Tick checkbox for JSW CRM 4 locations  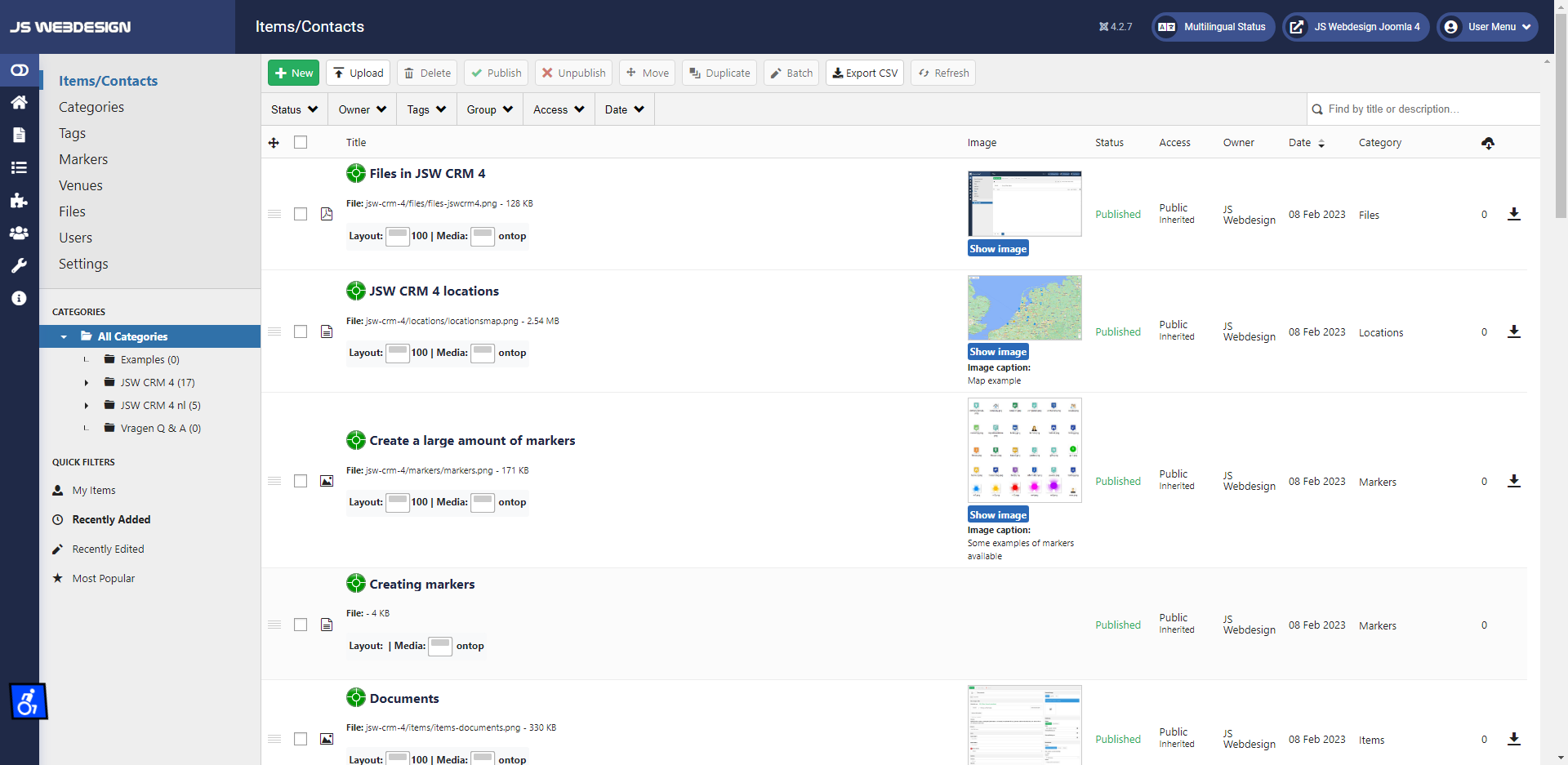[x=301, y=331]
